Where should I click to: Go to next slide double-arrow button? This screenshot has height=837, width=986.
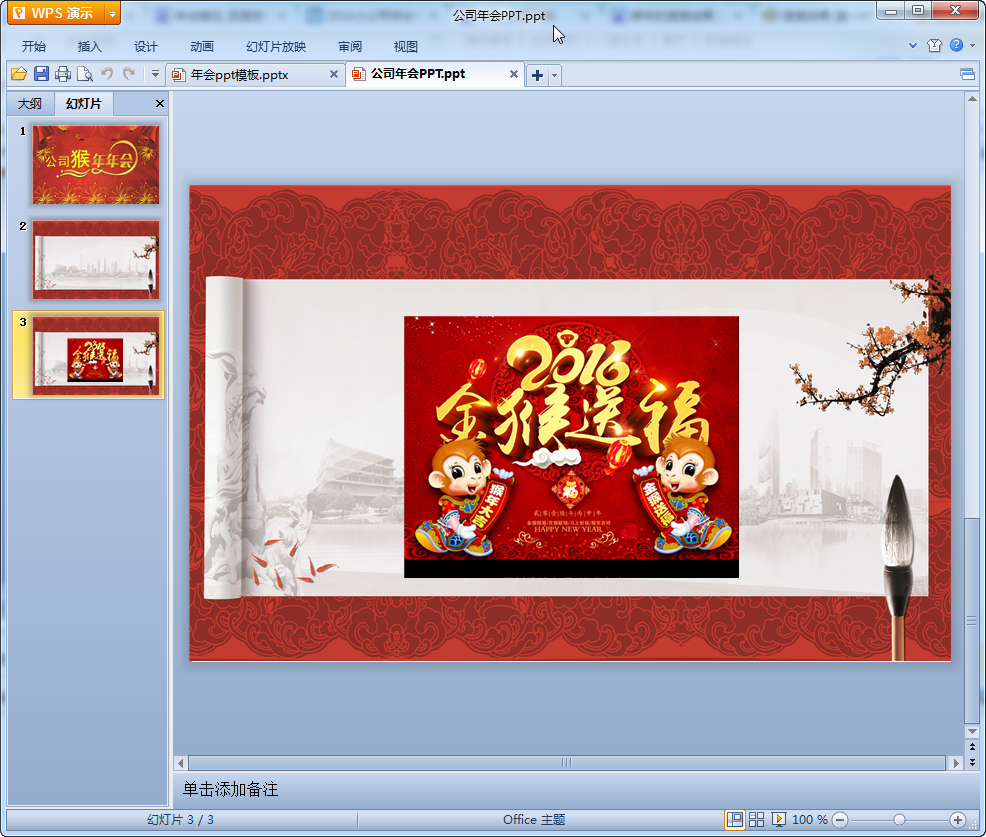(972, 762)
